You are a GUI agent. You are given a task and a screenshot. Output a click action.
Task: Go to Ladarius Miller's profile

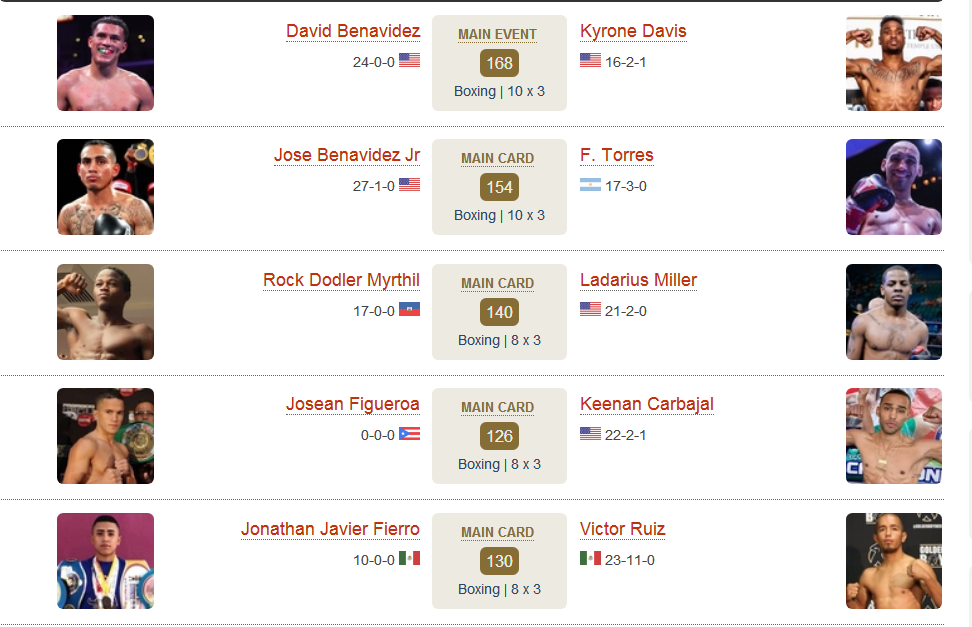(x=638, y=280)
